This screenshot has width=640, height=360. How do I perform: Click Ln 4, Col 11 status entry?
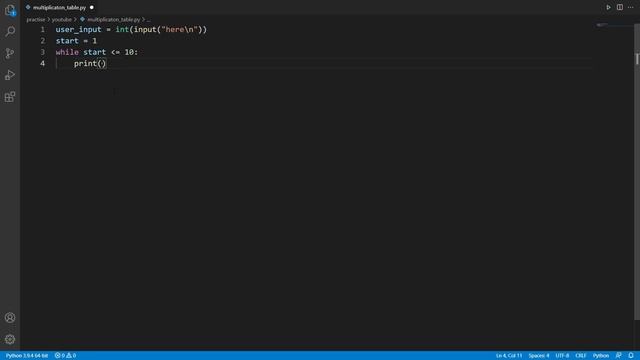tap(509, 356)
